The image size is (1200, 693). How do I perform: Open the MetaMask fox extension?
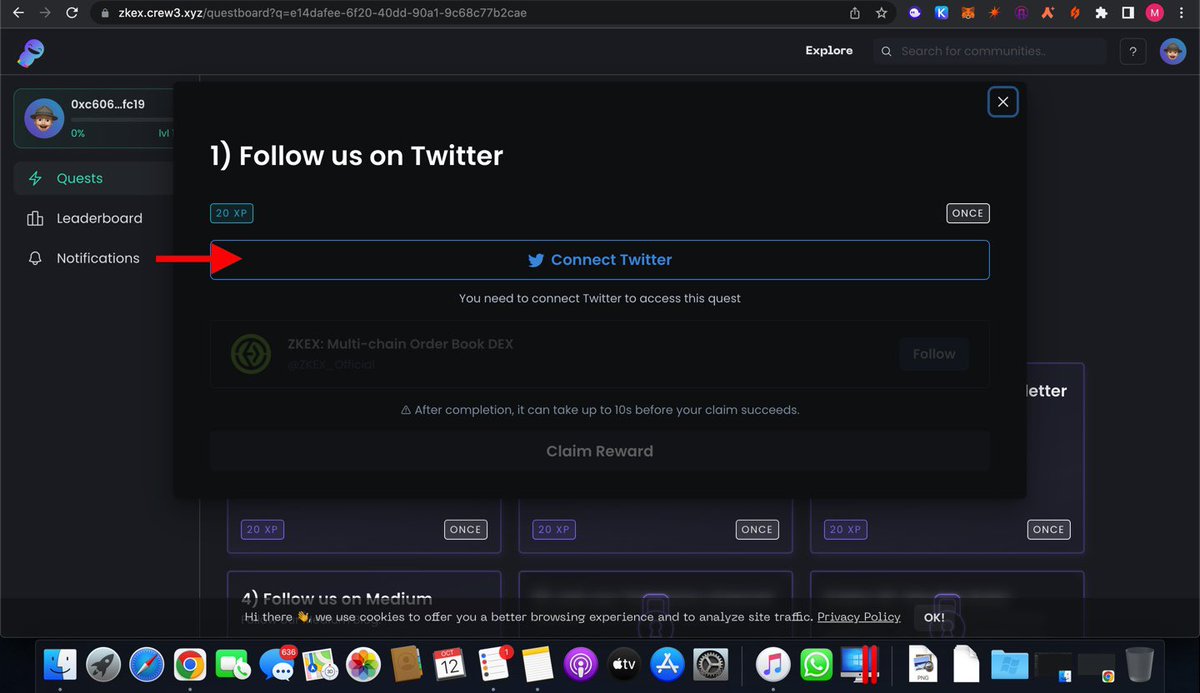coord(968,13)
